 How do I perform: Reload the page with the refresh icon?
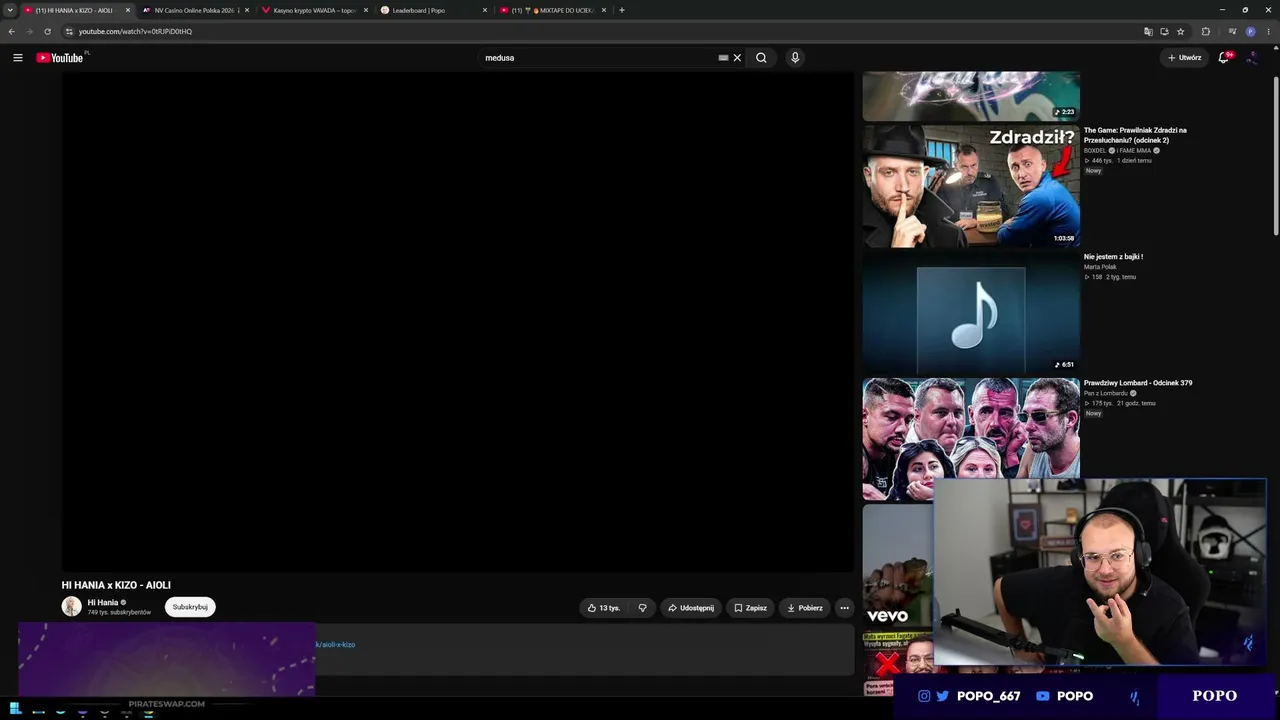pyautogui.click(x=47, y=31)
